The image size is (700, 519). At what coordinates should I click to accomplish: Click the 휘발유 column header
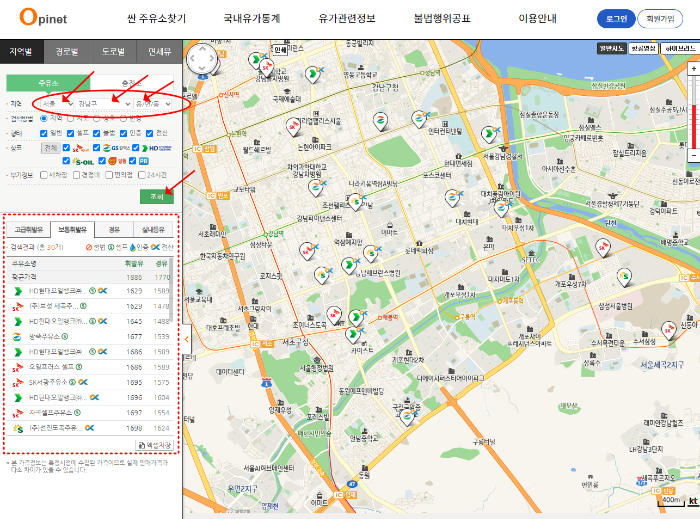click(133, 264)
